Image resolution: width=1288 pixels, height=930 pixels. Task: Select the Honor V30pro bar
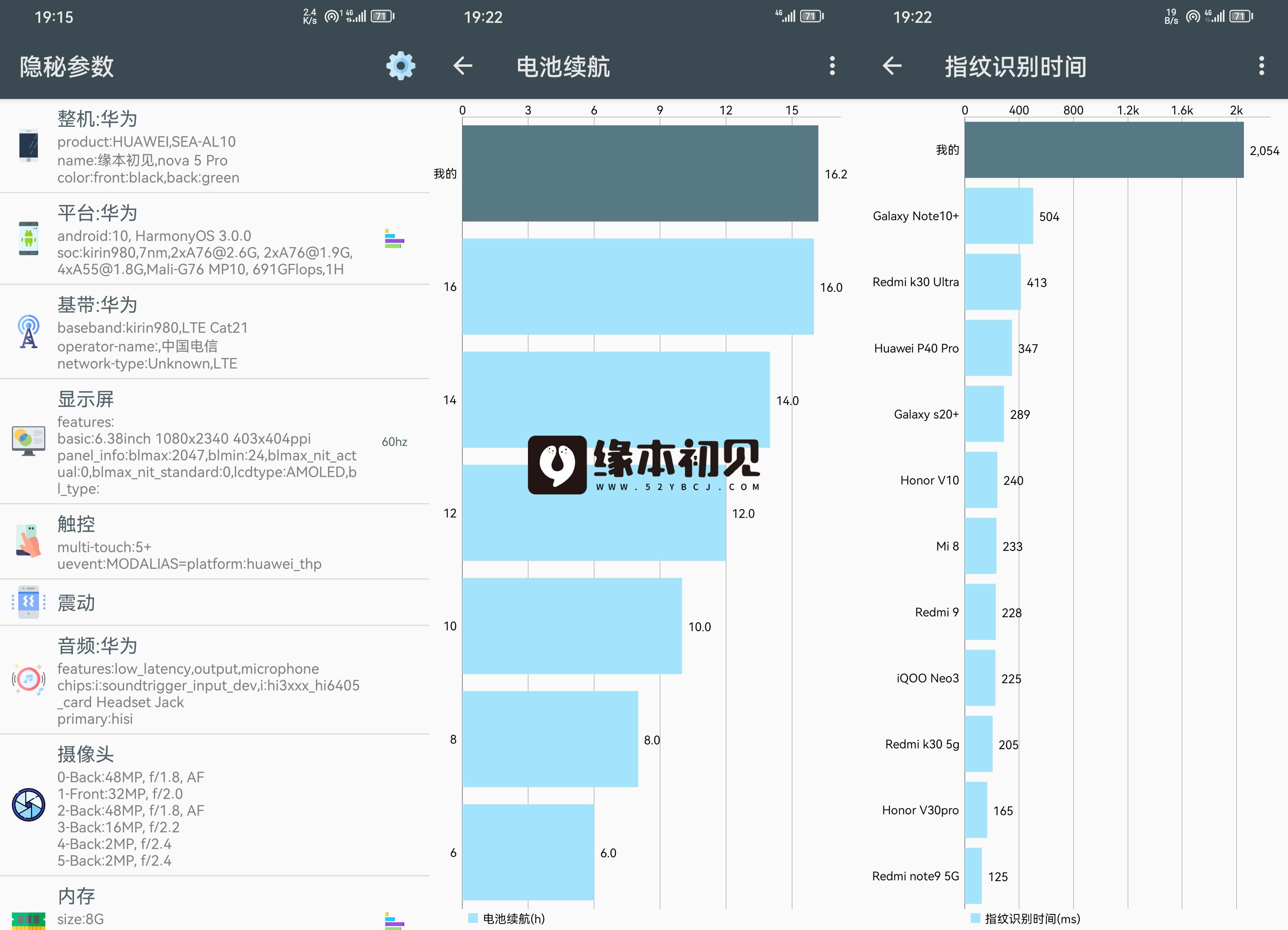(x=976, y=810)
